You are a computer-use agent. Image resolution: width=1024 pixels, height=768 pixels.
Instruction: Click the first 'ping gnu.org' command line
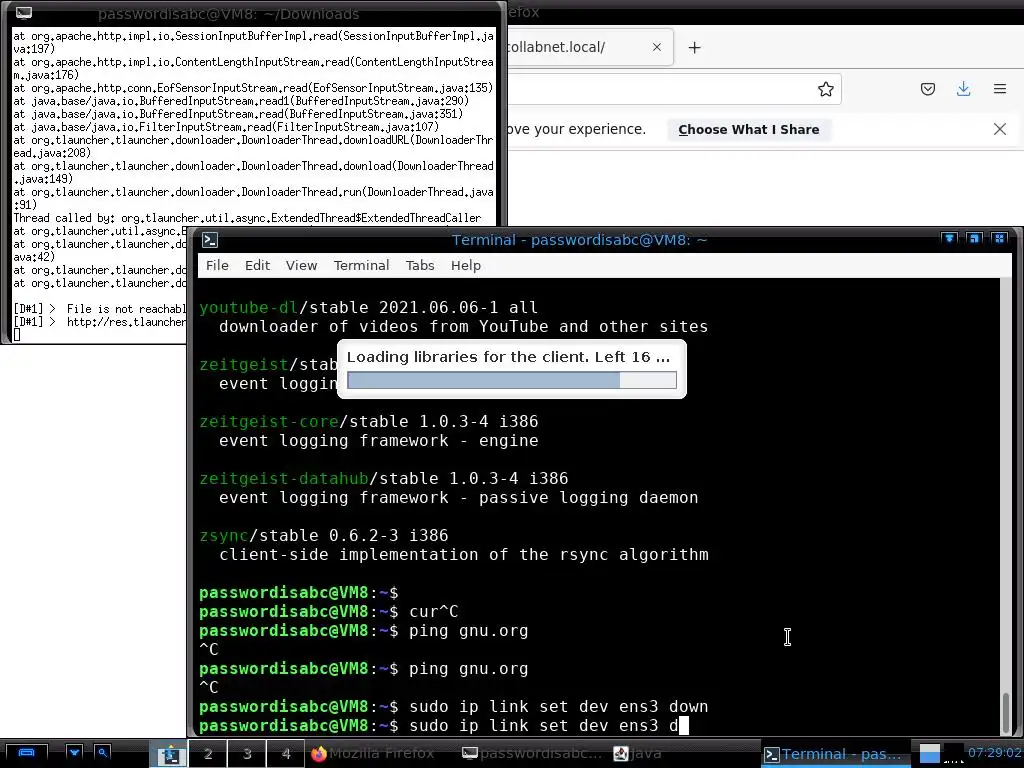(x=468, y=631)
